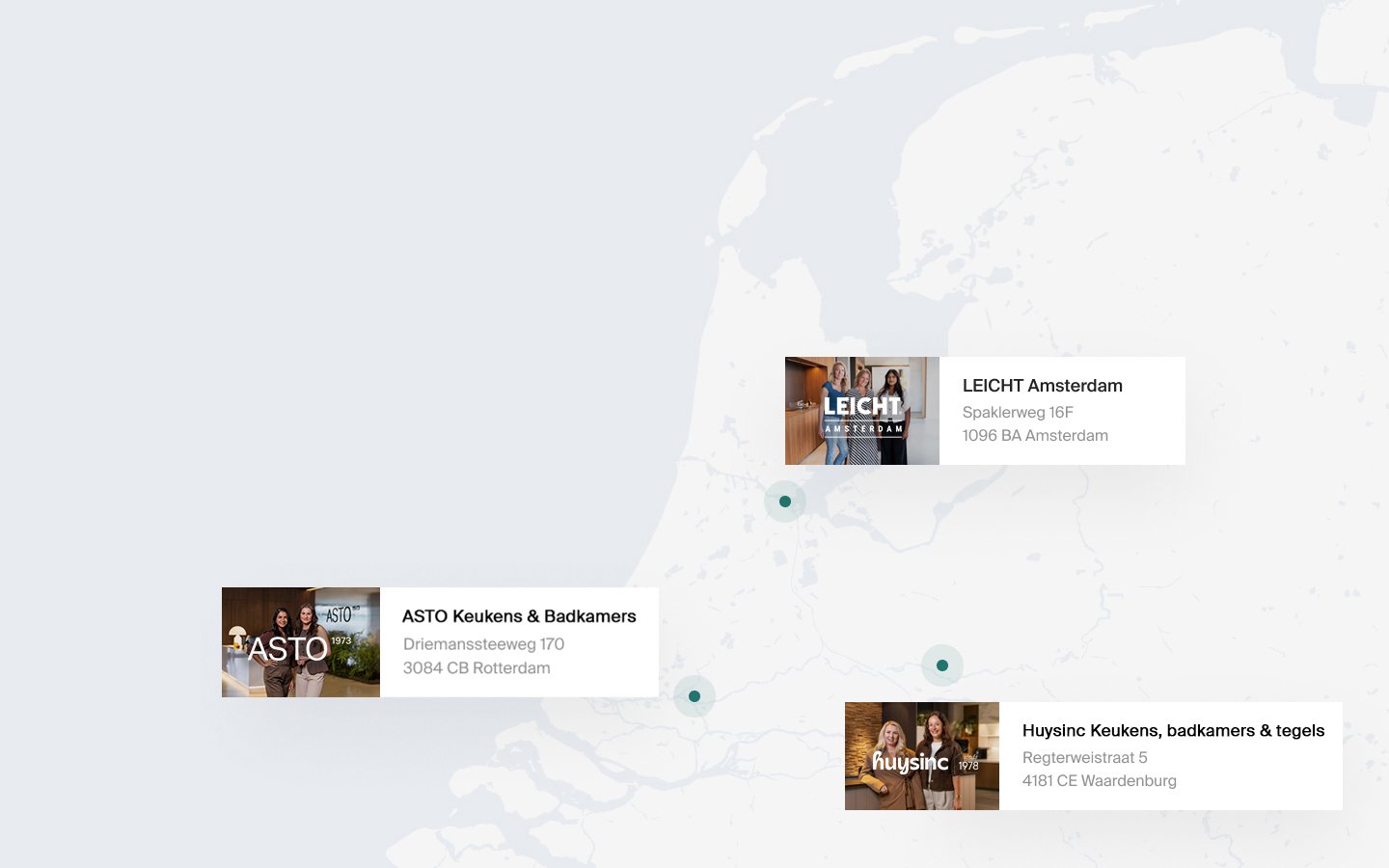Viewport: 1389px width, 868px height.
Task: Select the highlighted marker between the two lower cards
Action: [942, 665]
